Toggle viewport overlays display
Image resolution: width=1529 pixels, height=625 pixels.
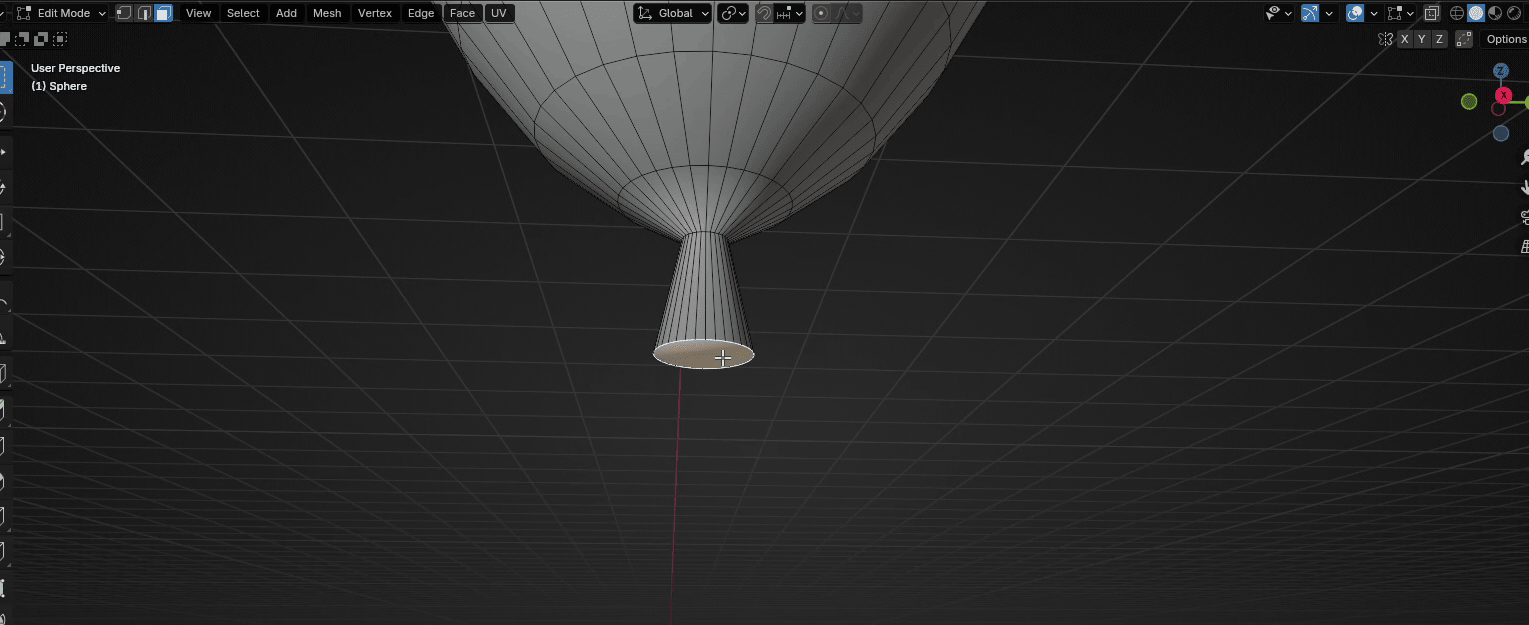[x=1355, y=13]
